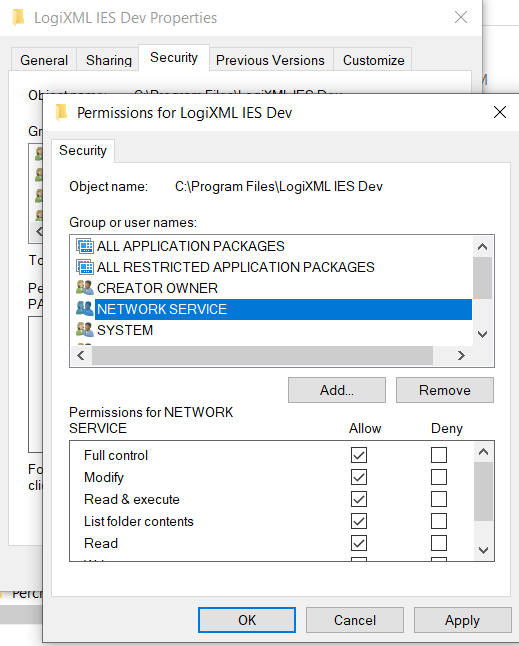
Task: Click the Cancel button
Action: 355,620
